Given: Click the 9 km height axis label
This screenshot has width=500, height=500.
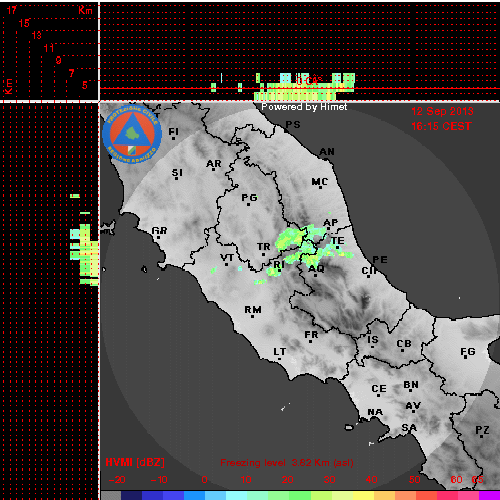Looking at the screenshot, I should [x=59, y=60].
